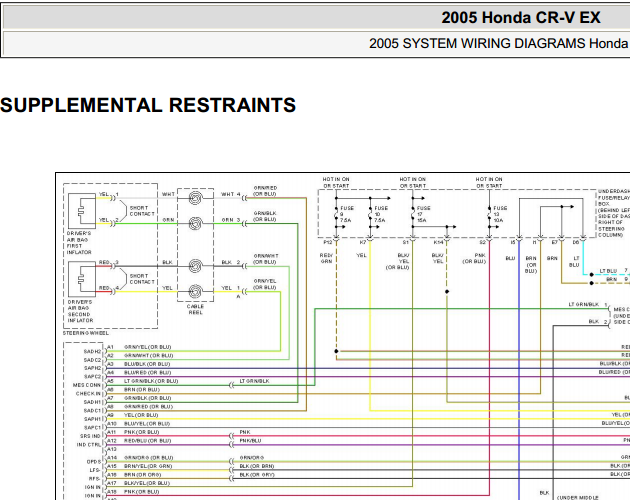Click "SHORT CONTACT" in second inflator box

point(142,279)
